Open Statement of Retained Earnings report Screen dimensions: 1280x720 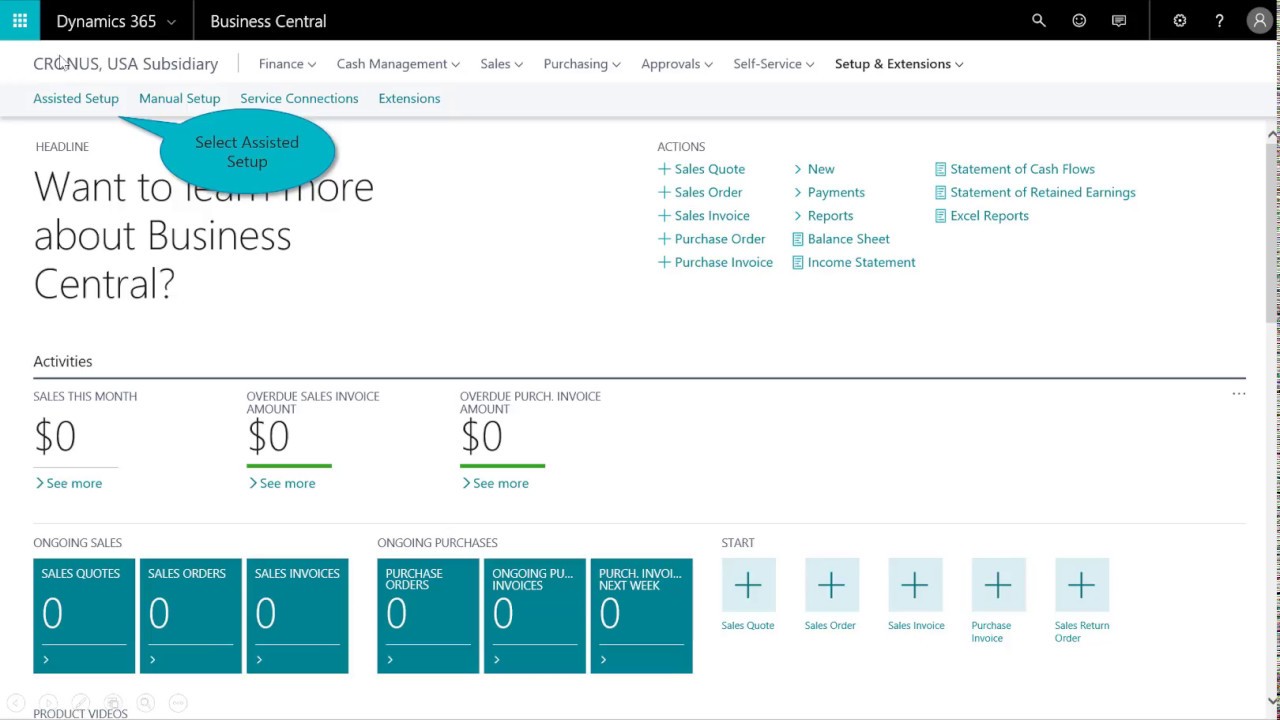[x=1035, y=192]
